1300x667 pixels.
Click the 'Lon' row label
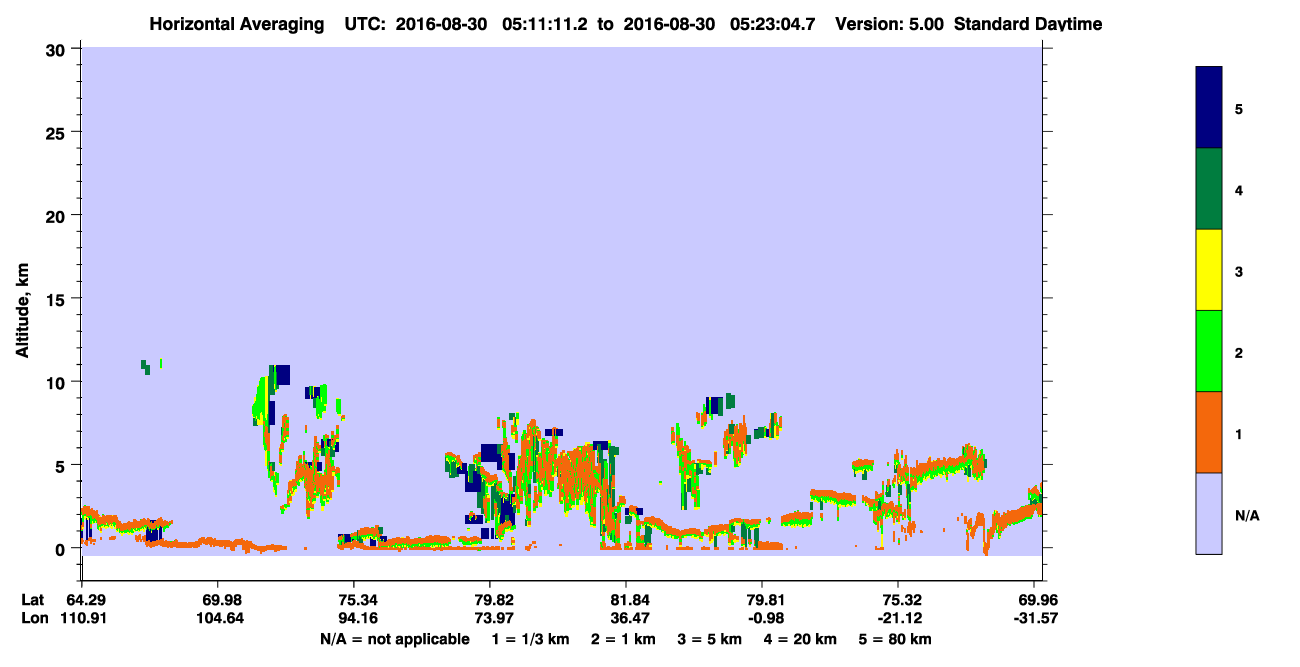pyautogui.click(x=34, y=618)
